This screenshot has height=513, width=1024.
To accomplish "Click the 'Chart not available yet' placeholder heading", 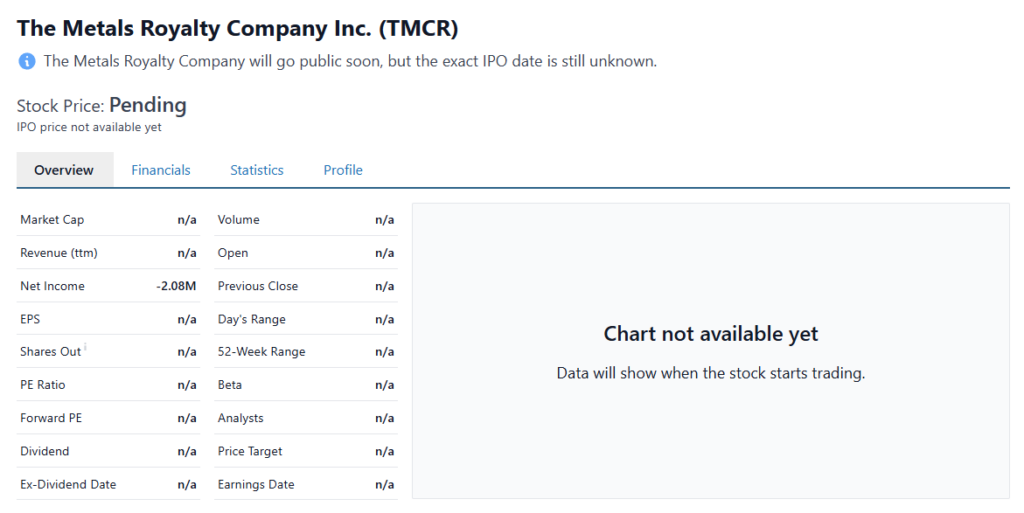I will point(710,334).
